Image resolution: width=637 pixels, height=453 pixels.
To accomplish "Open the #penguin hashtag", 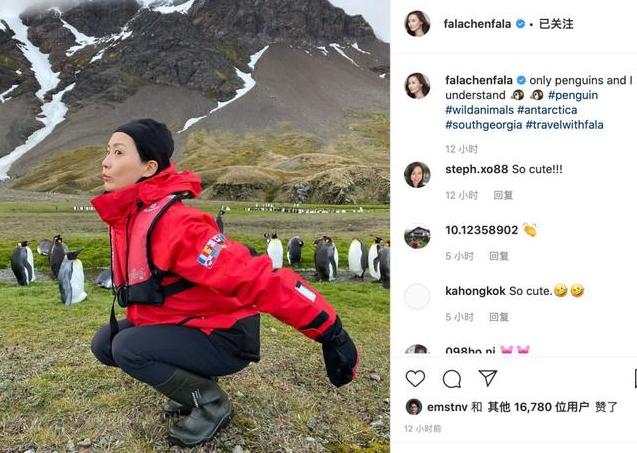I will (x=573, y=95).
